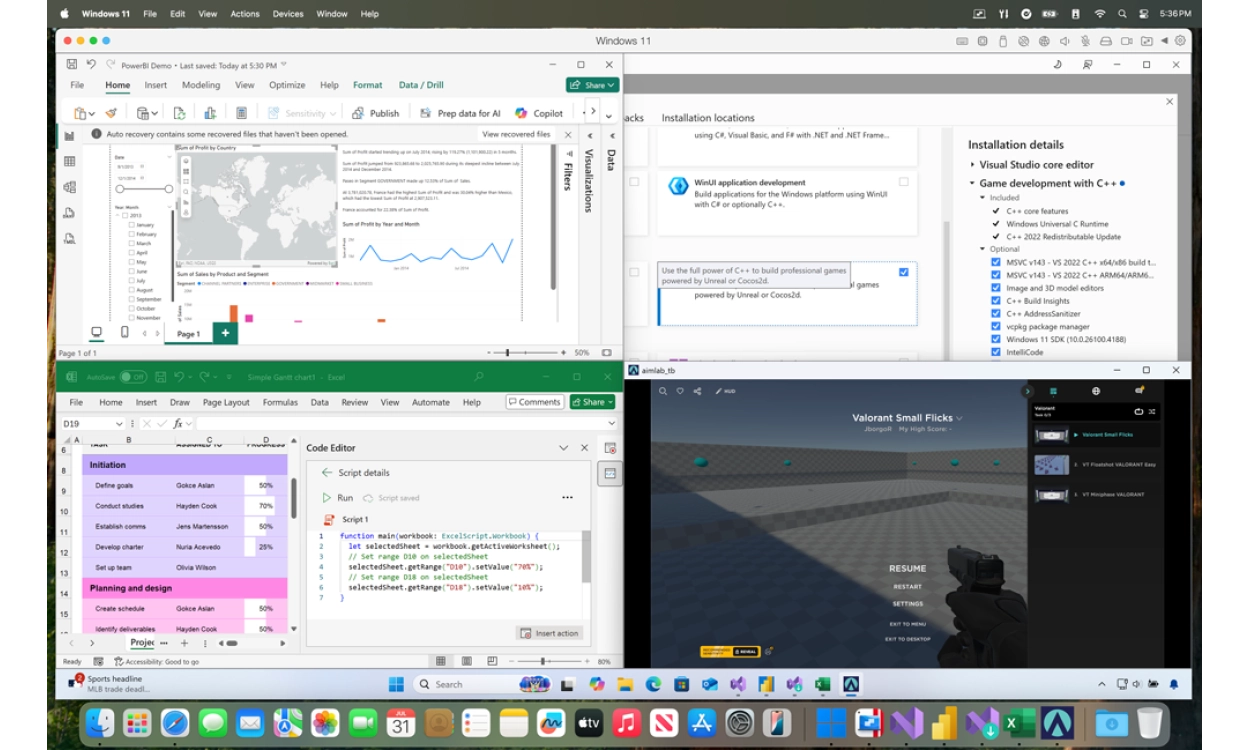Click the Excel zoom slider handle
Image resolution: width=1250 pixels, height=750 pixels.
[543, 661]
